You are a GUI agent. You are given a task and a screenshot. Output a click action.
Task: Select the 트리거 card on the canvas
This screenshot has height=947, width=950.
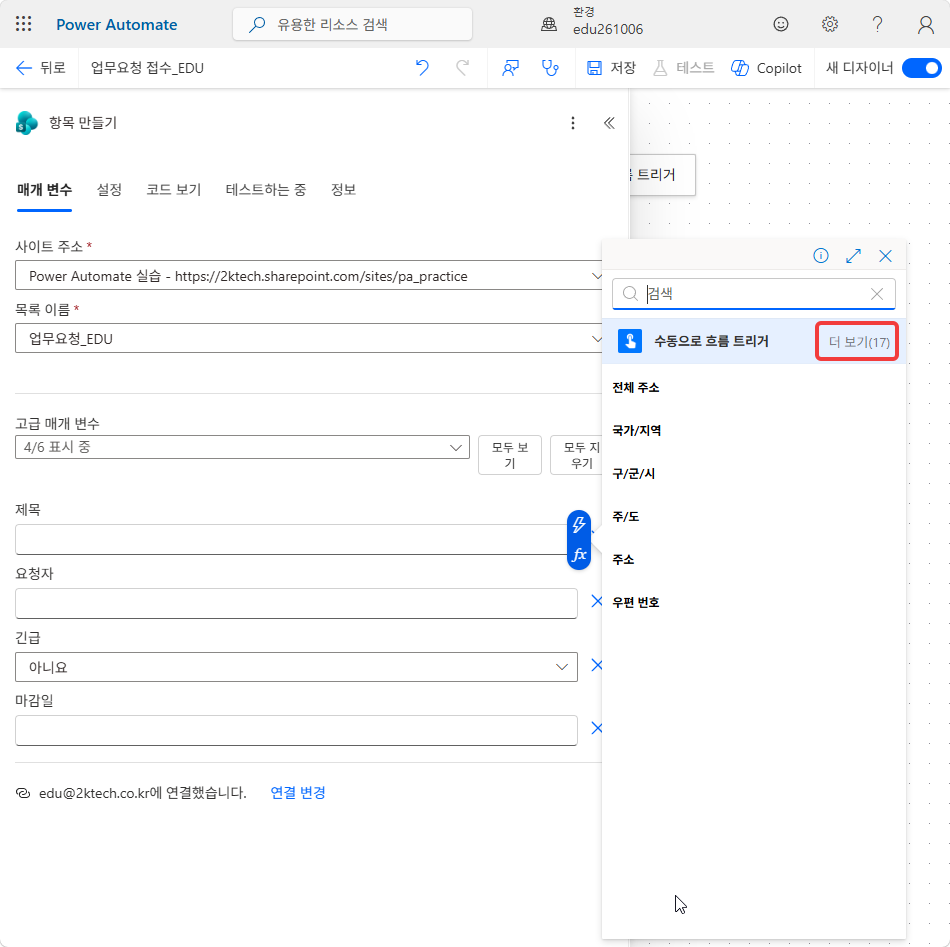[662, 175]
